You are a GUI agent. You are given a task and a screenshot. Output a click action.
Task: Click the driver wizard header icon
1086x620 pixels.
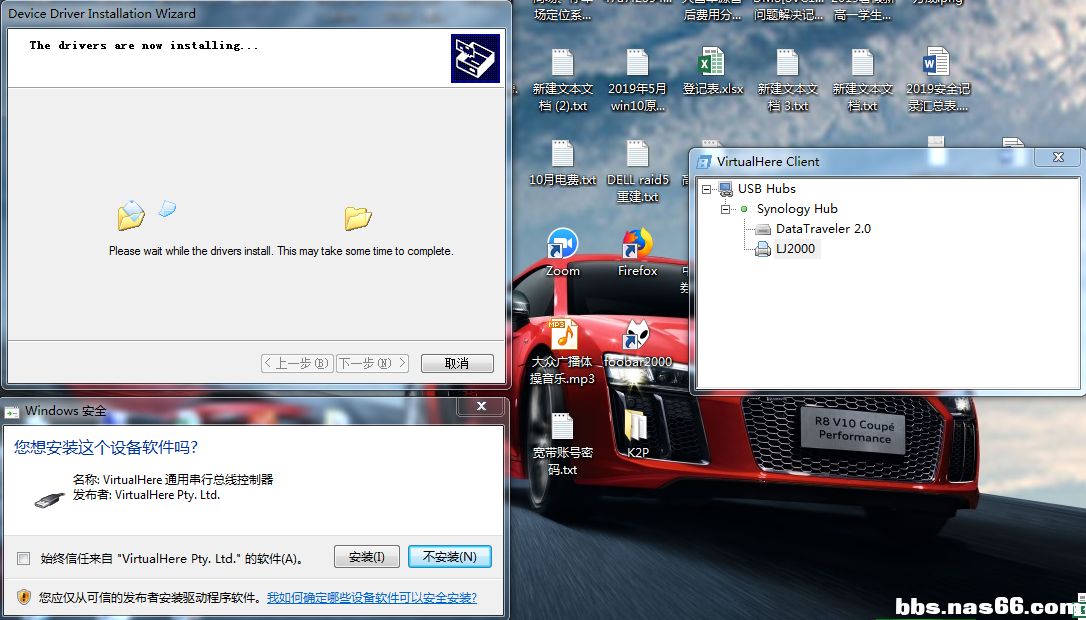(475, 58)
